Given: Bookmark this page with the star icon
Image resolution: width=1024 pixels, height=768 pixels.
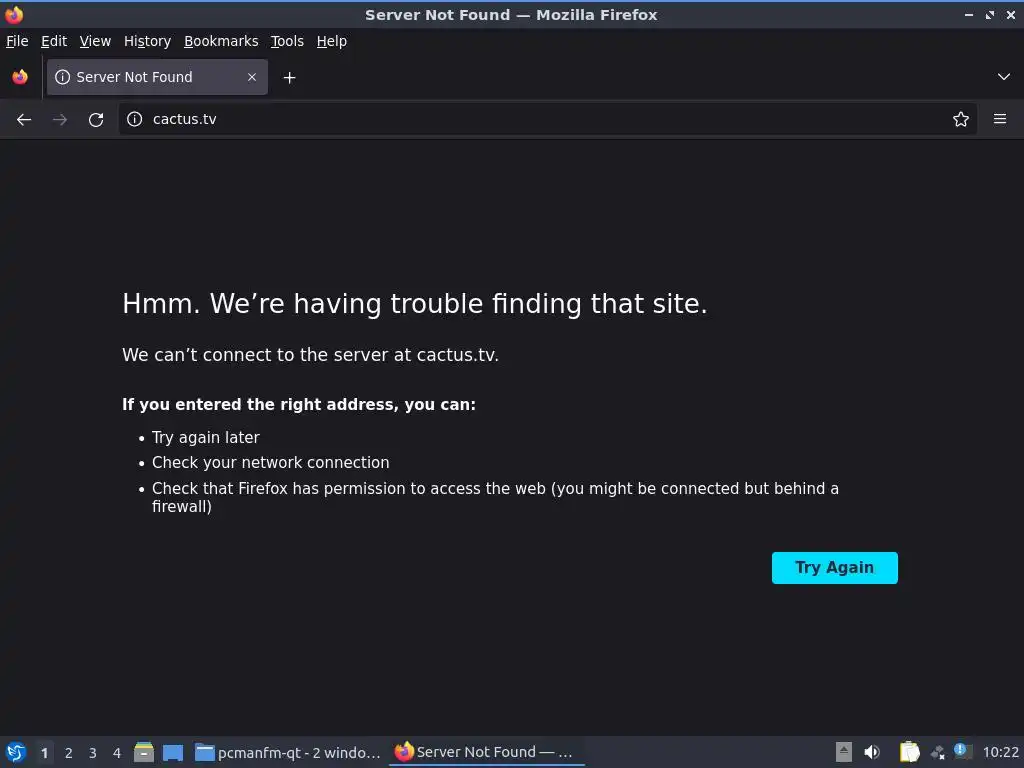Looking at the screenshot, I should click(961, 119).
